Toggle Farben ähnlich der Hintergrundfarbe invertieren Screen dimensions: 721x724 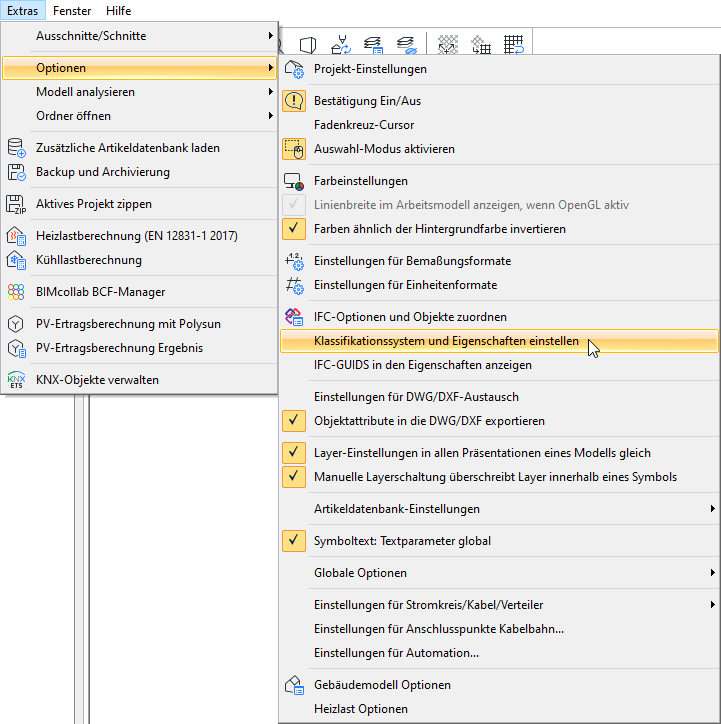[x=499, y=229]
